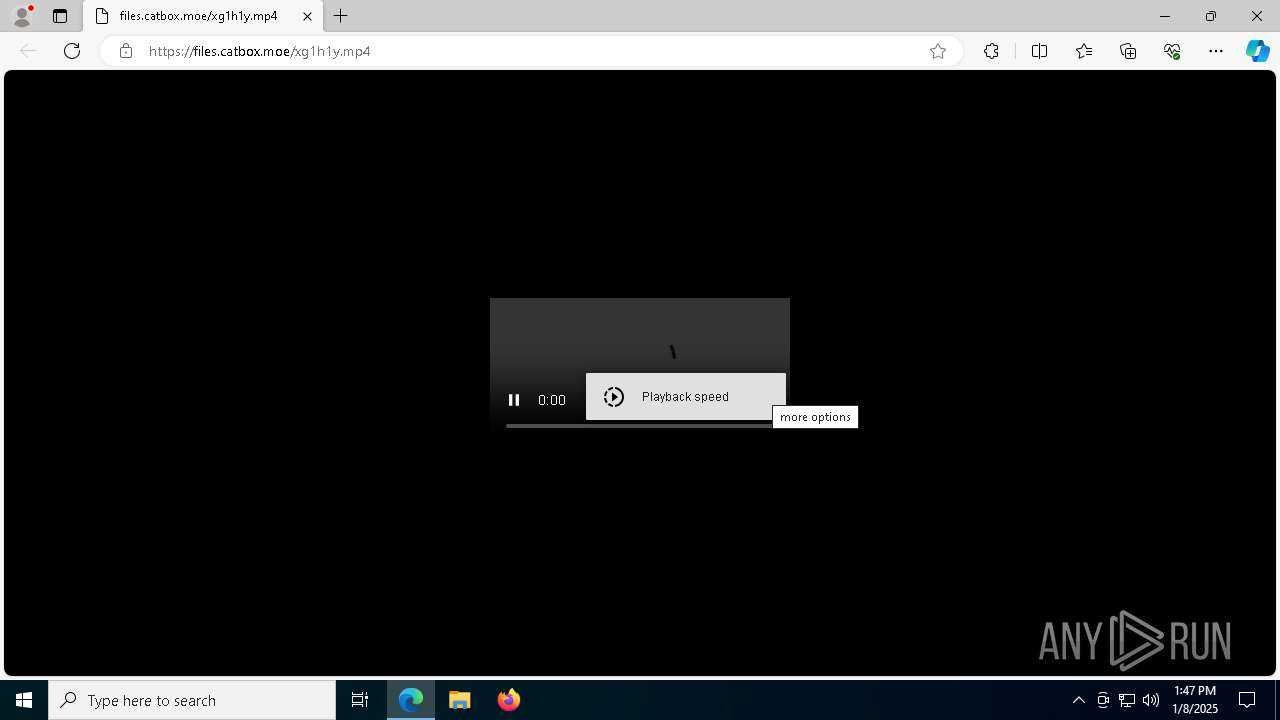1280x720 pixels.
Task: Open the network status icon
Action: (x=1127, y=700)
